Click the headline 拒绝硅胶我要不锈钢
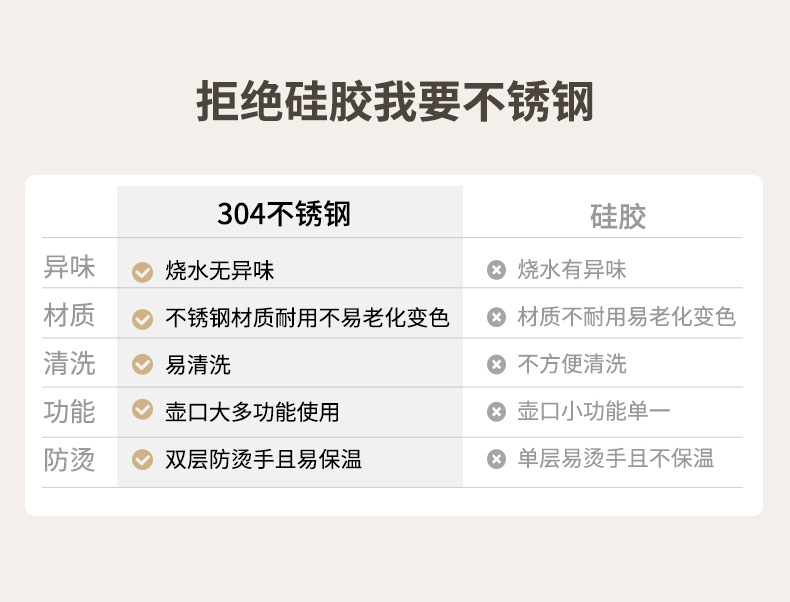This screenshot has width=790, height=602. point(395,101)
